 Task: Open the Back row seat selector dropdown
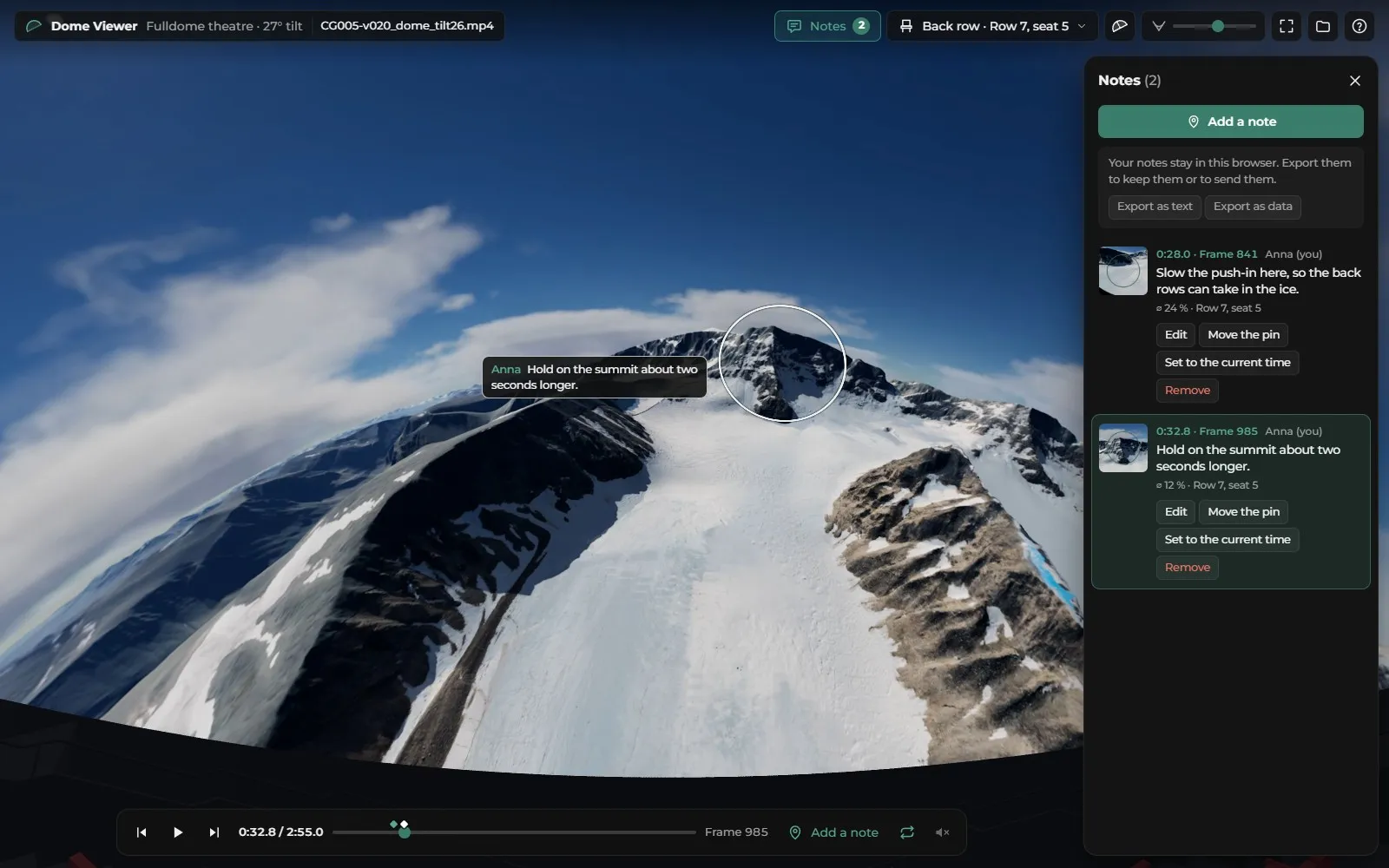[992, 26]
